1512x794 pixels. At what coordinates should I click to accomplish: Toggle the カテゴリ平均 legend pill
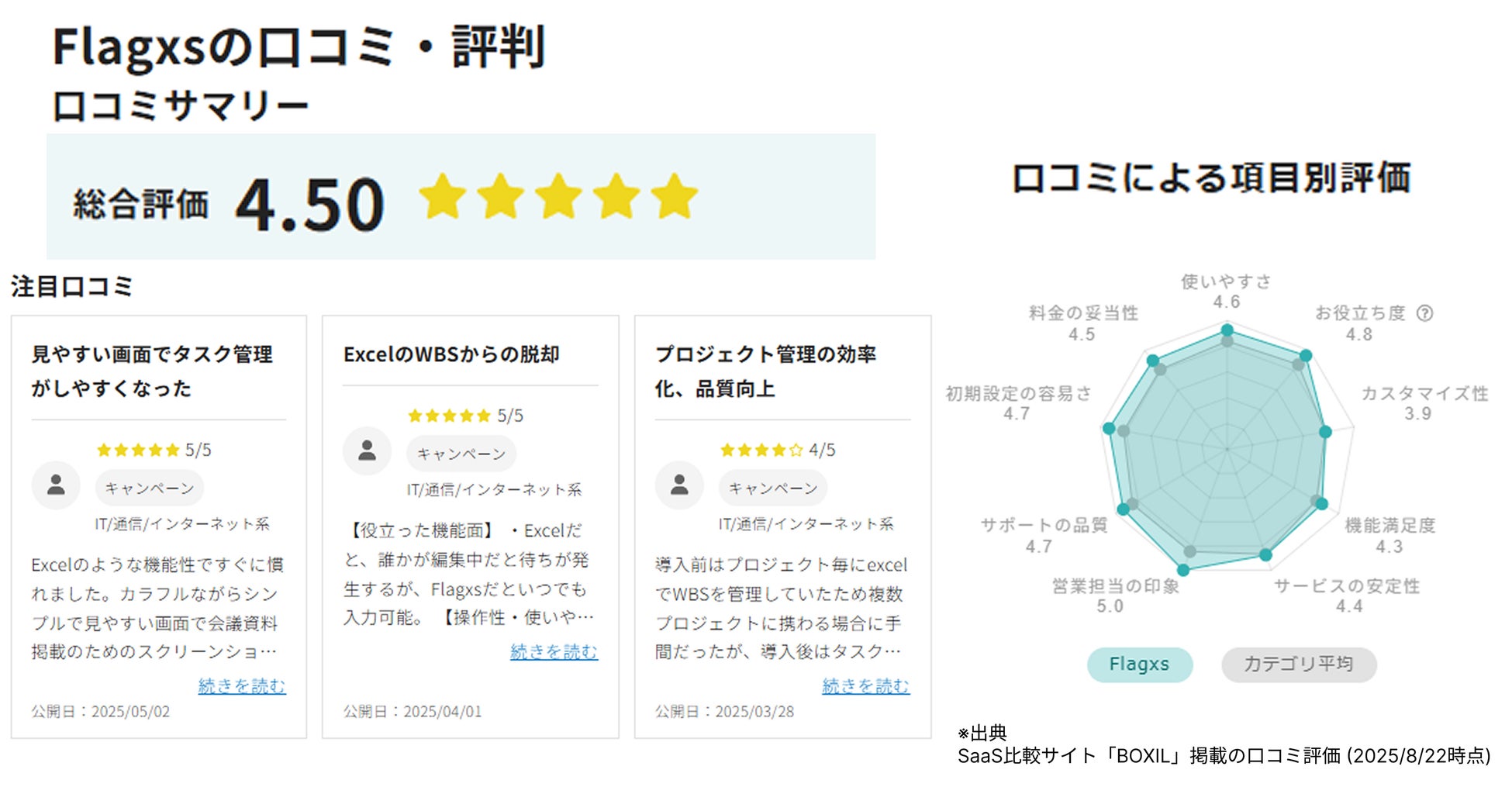tap(1299, 665)
